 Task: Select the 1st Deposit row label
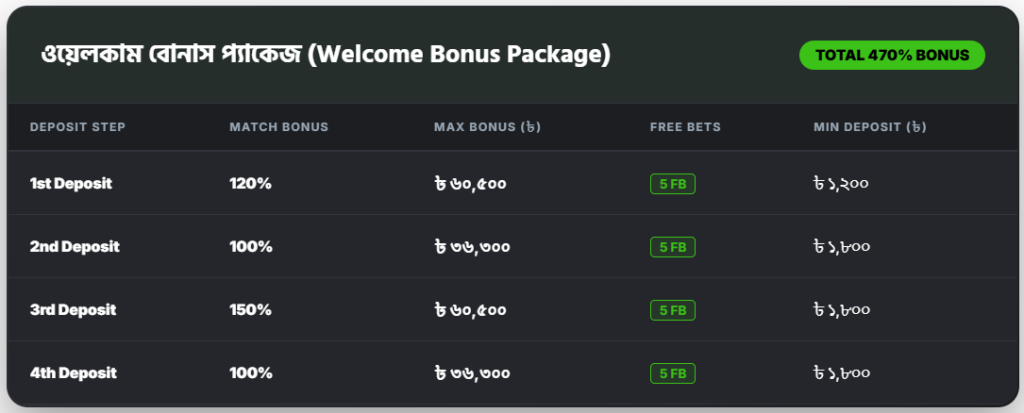(x=71, y=184)
